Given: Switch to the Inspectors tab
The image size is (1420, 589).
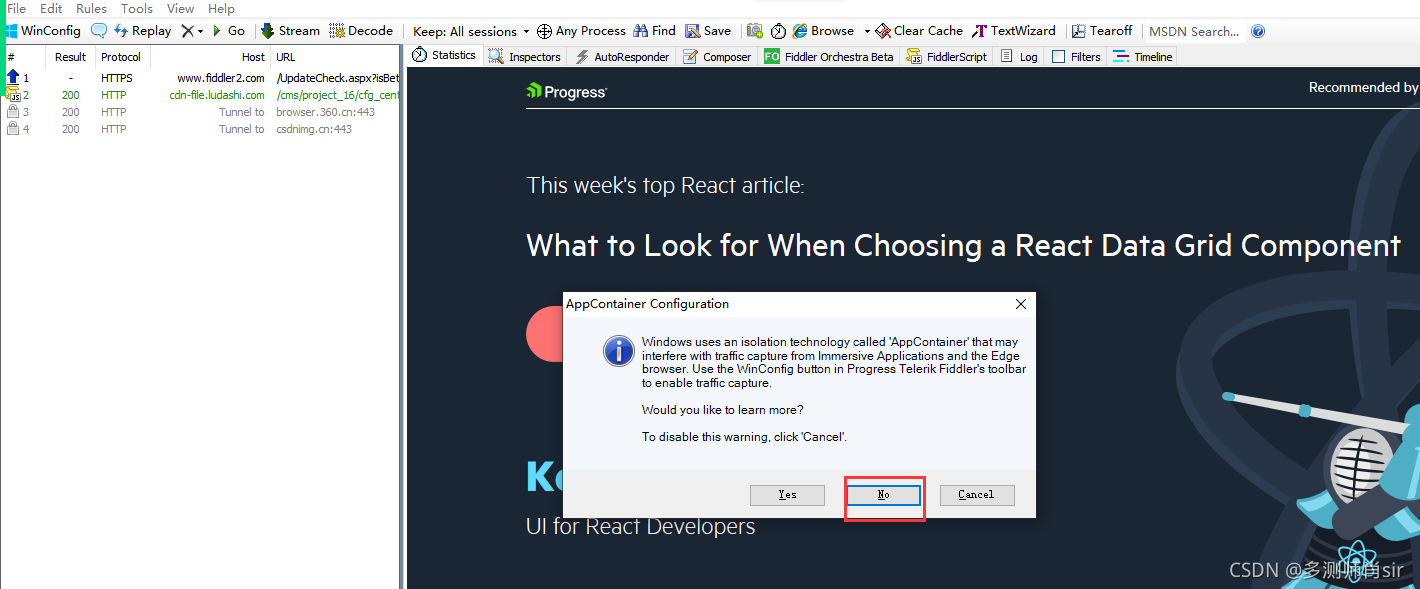Looking at the screenshot, I should [525, 57].
